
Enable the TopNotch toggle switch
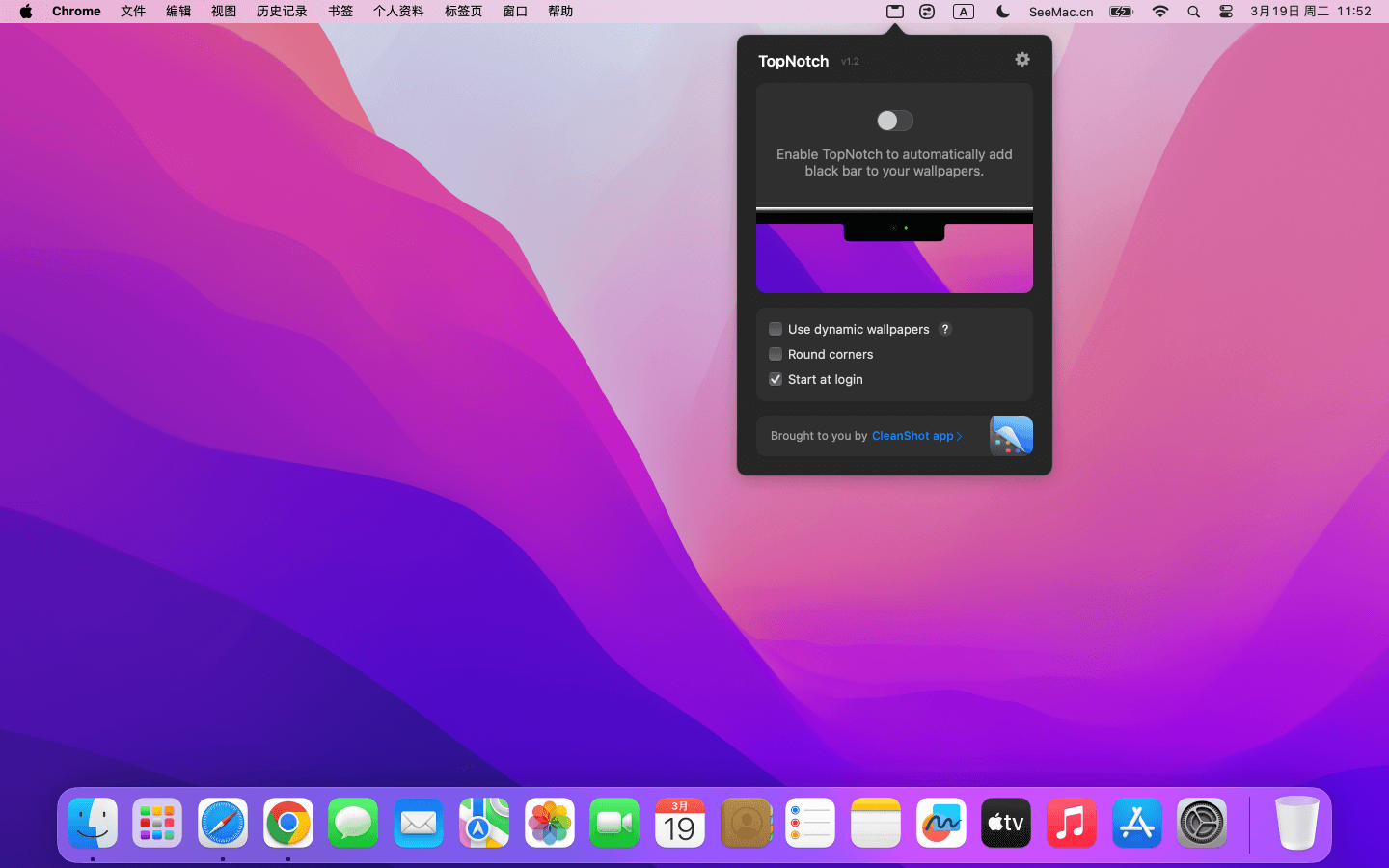(894, 121)
